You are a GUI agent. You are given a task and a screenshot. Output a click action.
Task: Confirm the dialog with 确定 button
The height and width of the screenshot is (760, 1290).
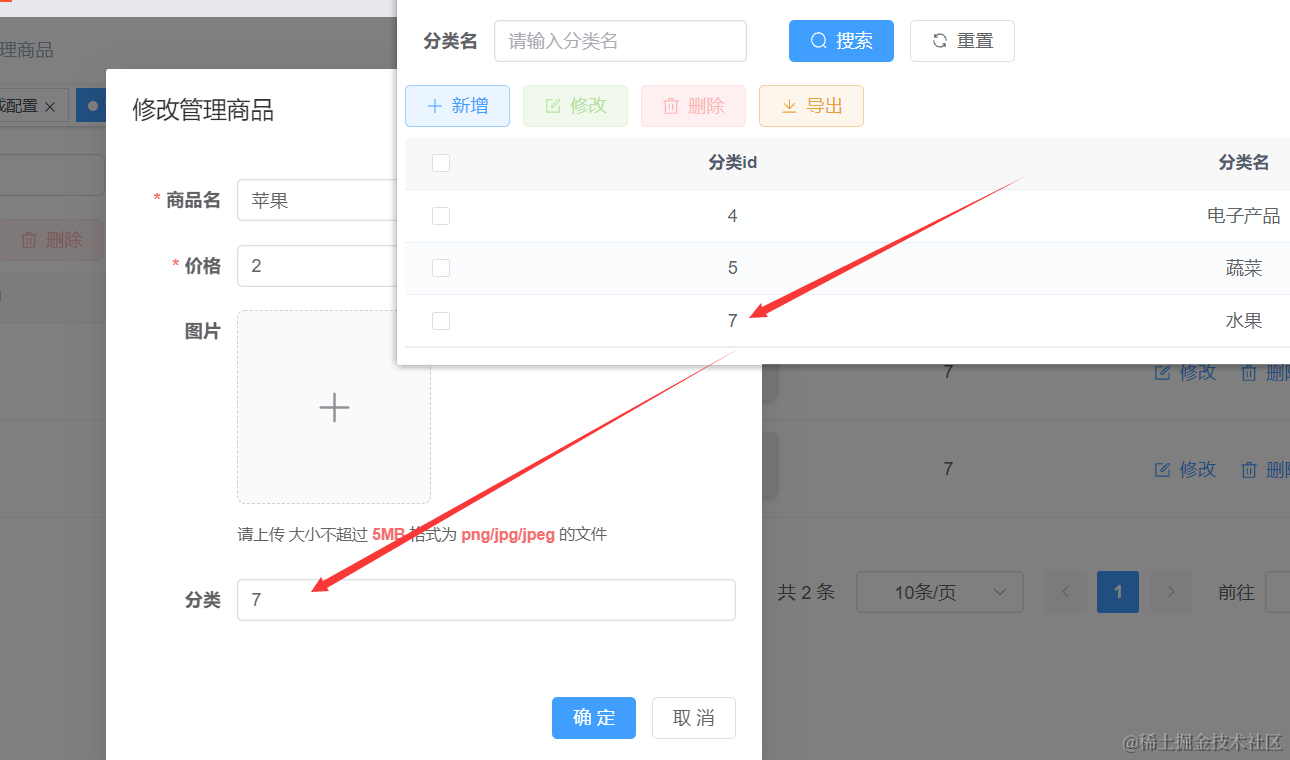point(594,718)
